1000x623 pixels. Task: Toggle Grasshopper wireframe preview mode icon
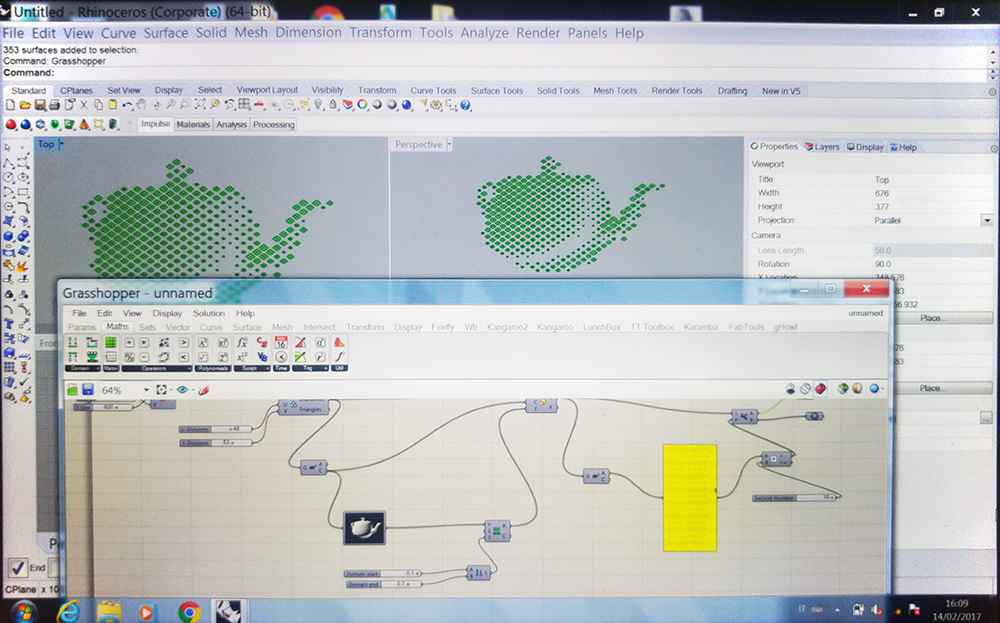[805, 389]
